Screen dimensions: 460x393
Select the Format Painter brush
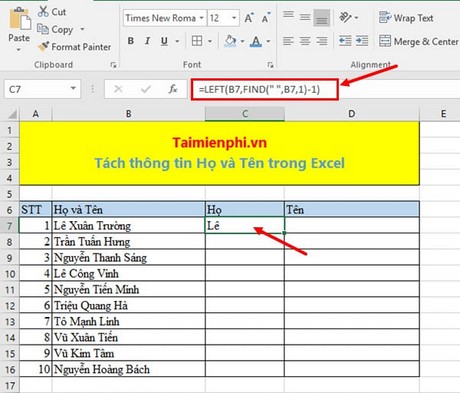click(43, 47)
